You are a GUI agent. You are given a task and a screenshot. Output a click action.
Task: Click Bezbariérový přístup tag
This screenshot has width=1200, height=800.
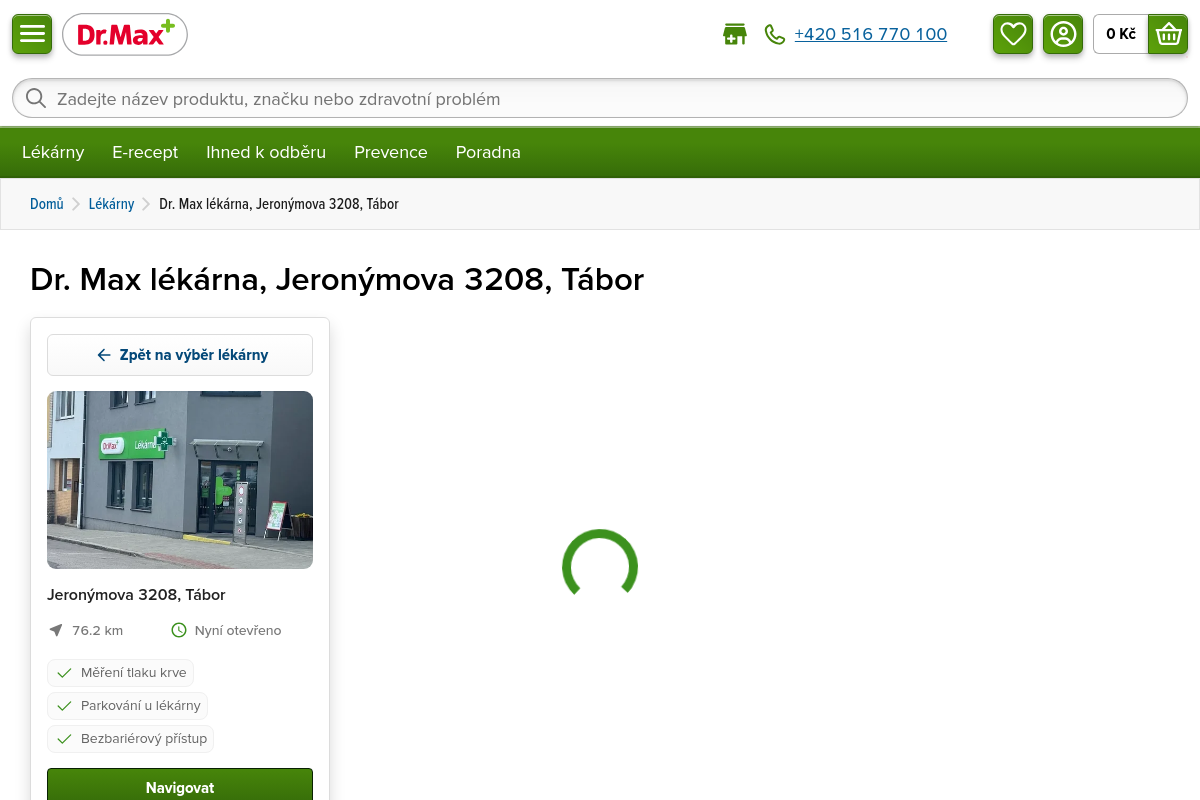(x=130, y=739)
